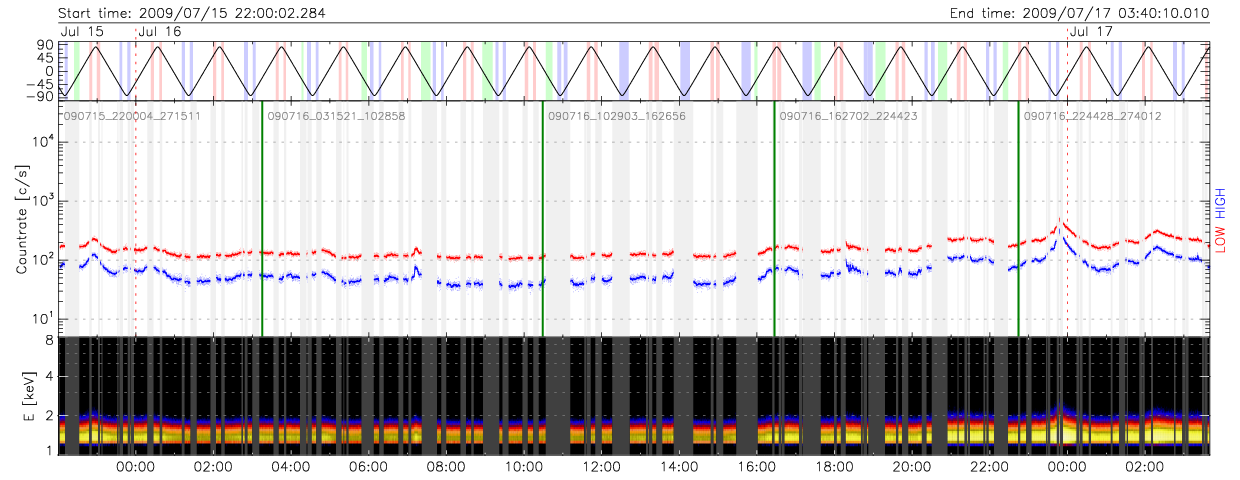This screenshot has width=1240, height=480.
Task: Click the Countrate [c/s] axis title
Action: [21, 224]
